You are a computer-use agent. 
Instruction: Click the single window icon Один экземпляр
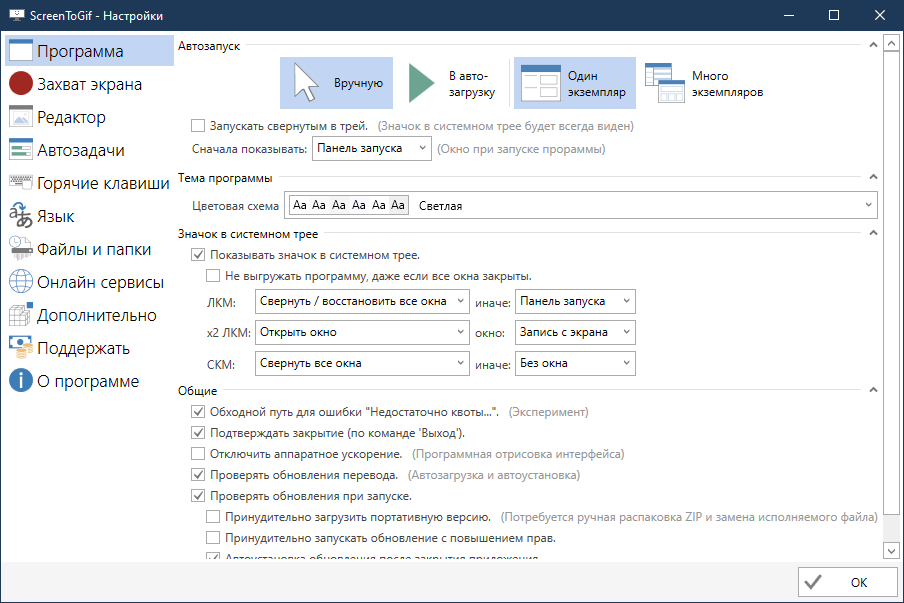[x=540, y=83]
